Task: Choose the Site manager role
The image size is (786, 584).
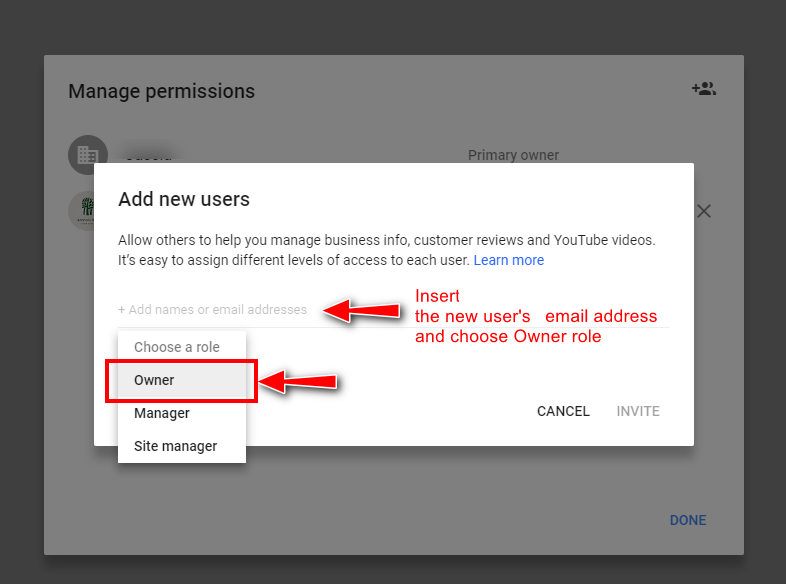Action: pyautogui.click(x=182, y=446)
